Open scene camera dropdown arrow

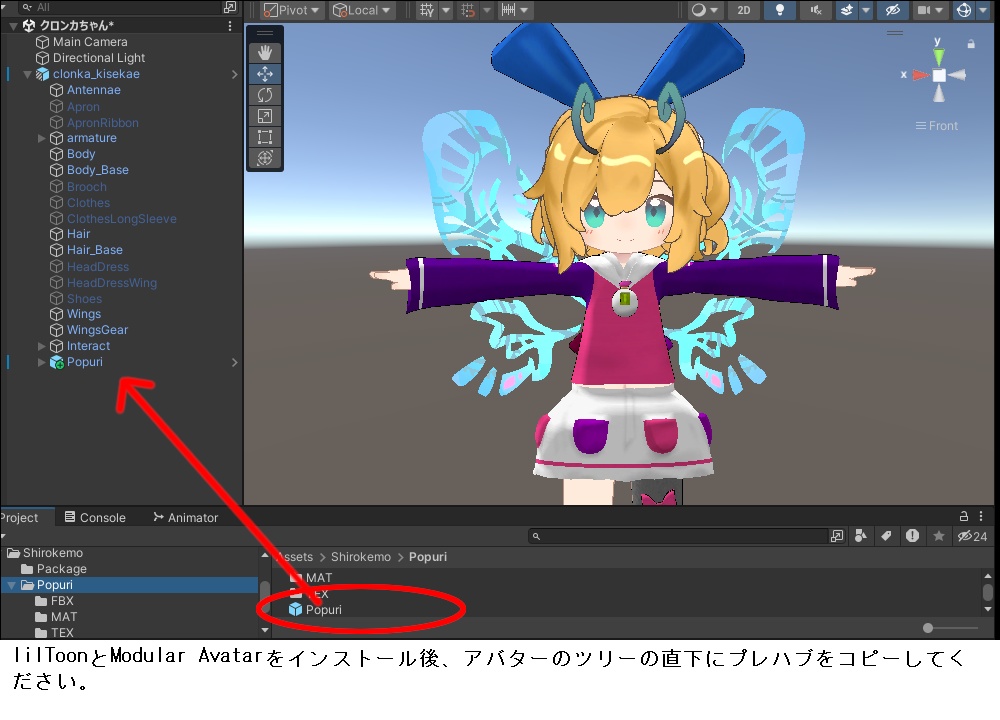[x=939, y=10]
